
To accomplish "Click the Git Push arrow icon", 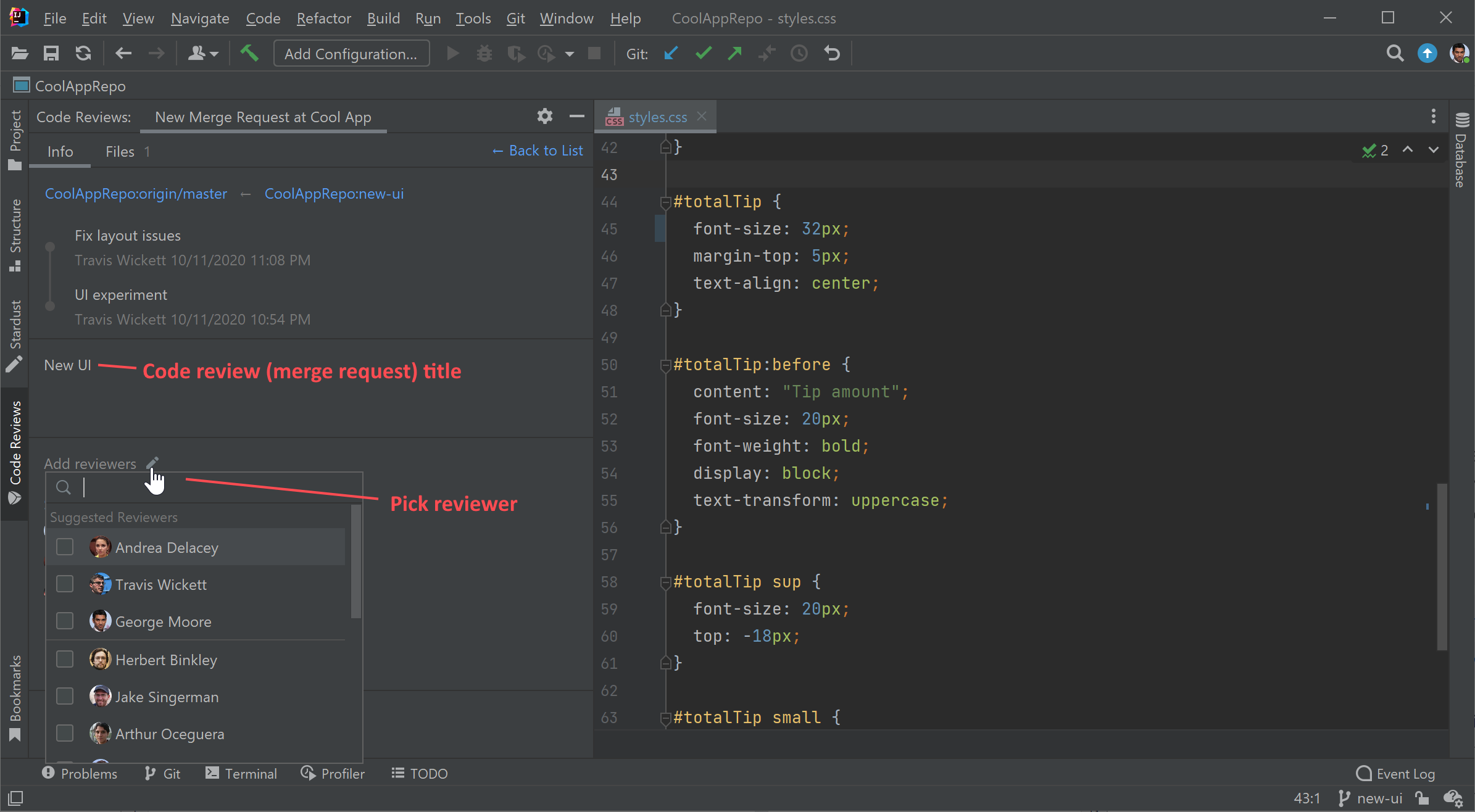I will coord(734,54).
